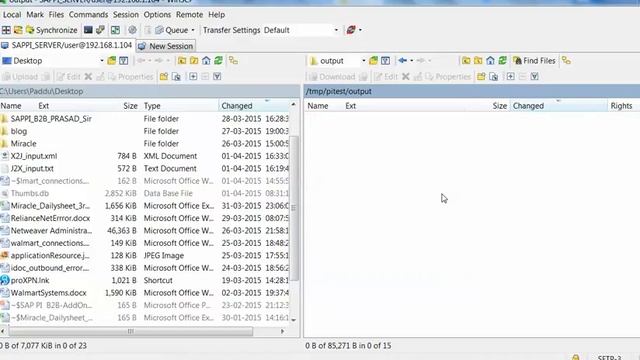Click the blue Back arrow in remote panel
This screenshot has height=360, width=640.
402,61
